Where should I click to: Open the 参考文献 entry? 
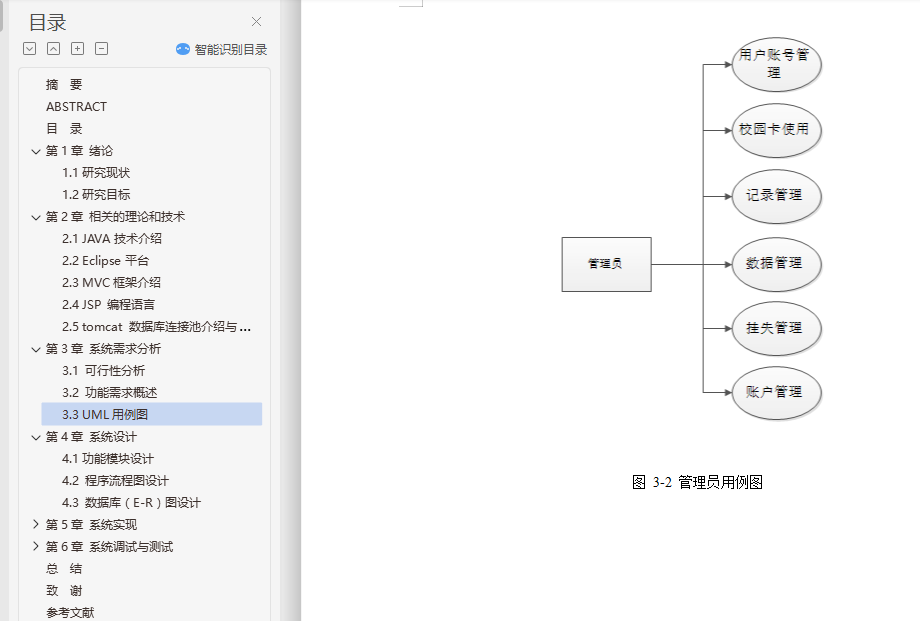[70, 612]
